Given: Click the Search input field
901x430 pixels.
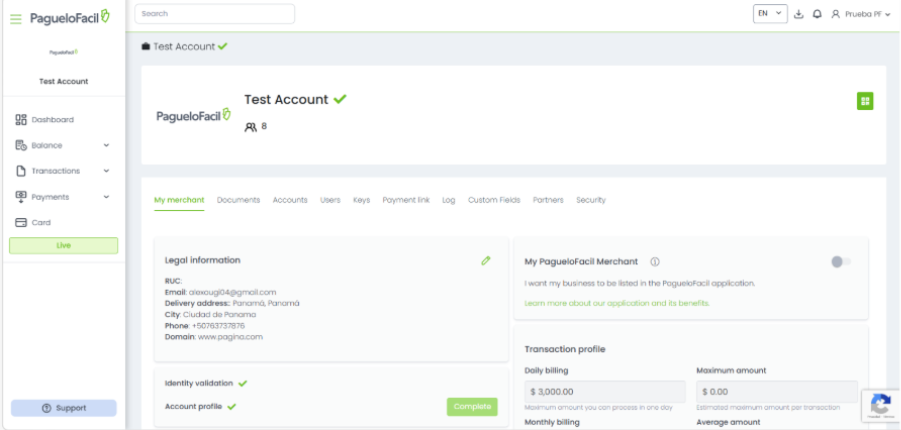Looking at the screenshot, I should pos(215,14).
